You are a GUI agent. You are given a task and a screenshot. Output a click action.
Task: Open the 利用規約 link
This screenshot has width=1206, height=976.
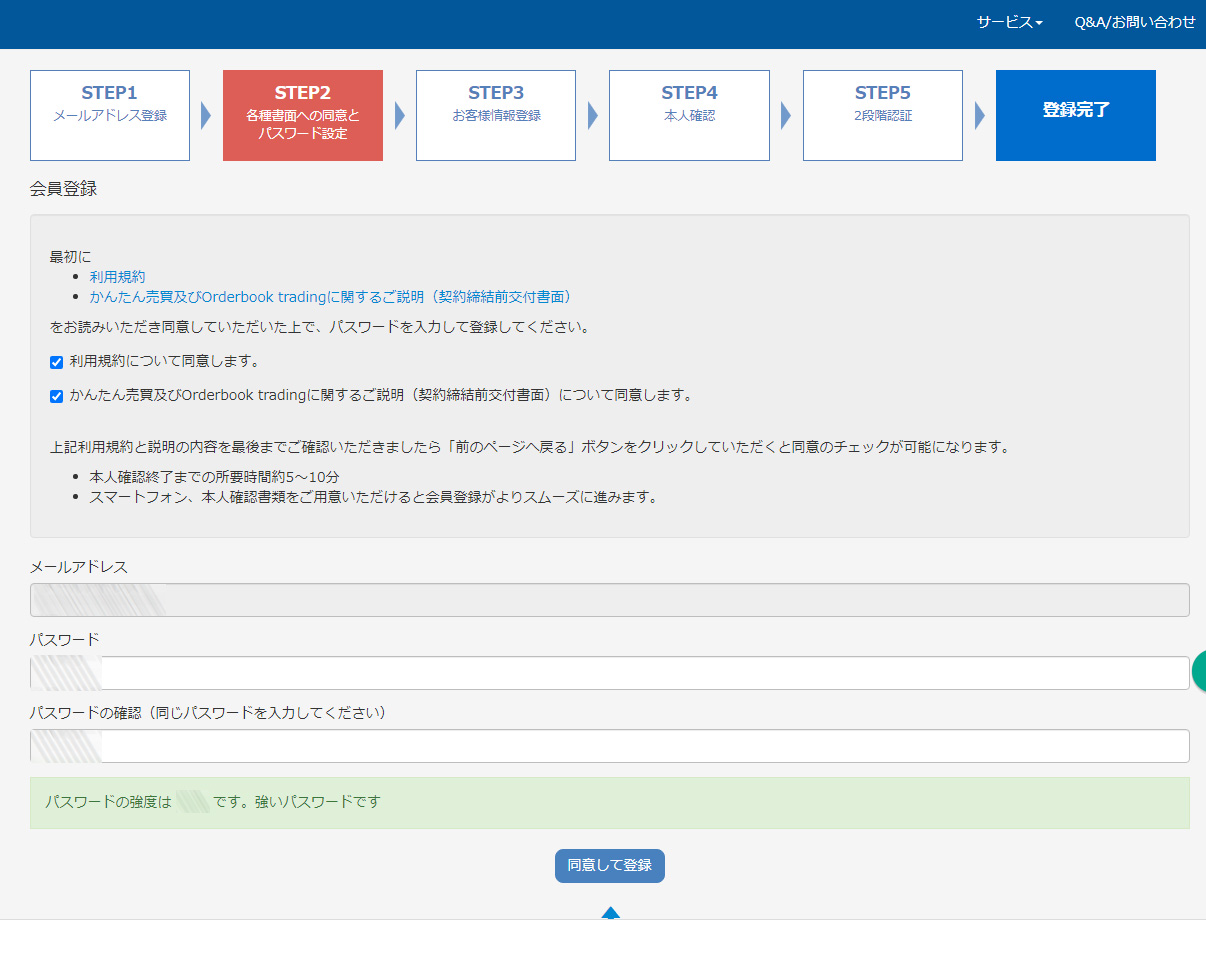pos(117,277)
